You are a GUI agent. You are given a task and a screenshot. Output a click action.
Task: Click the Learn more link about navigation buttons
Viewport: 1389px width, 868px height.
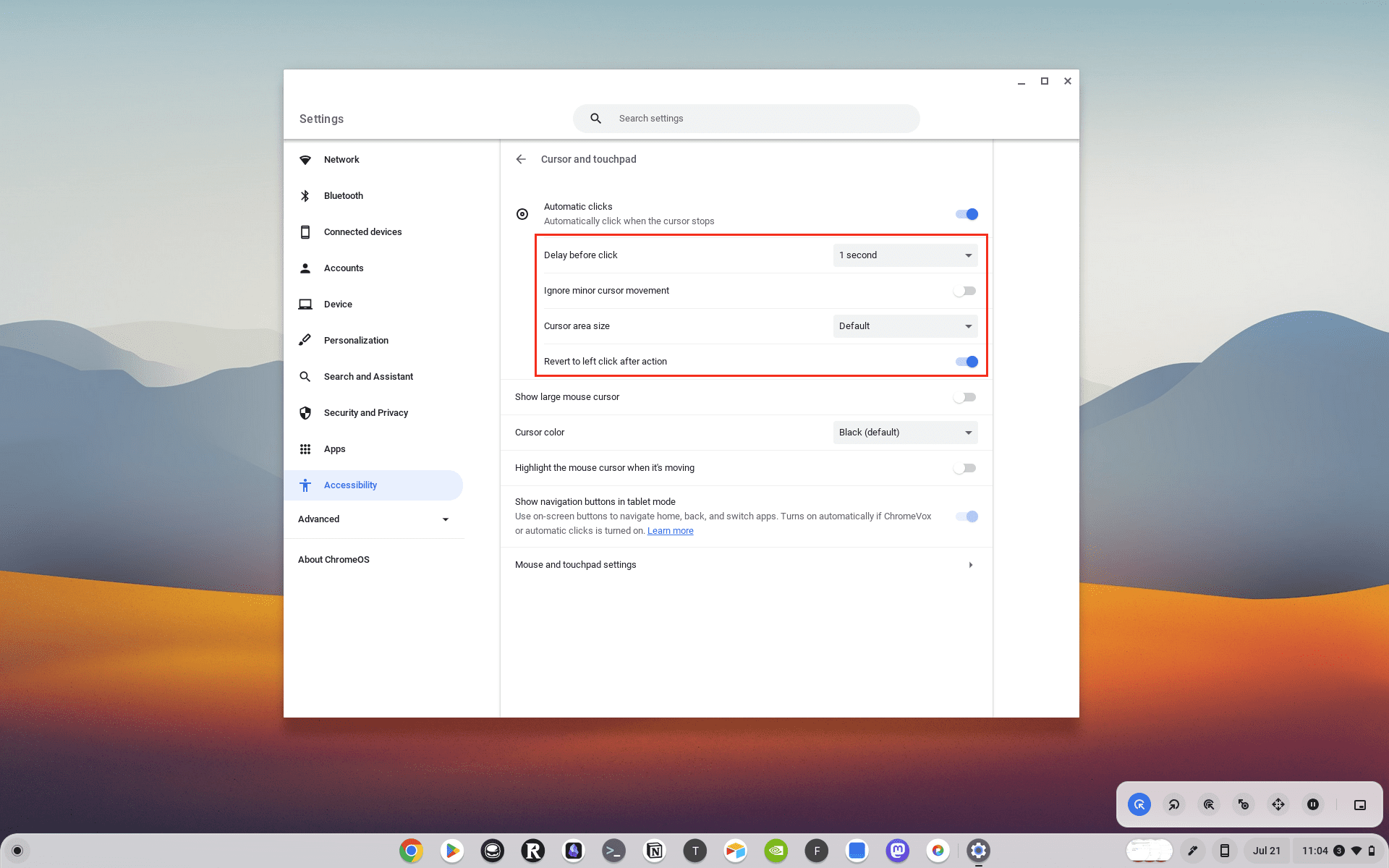point(670,530)
